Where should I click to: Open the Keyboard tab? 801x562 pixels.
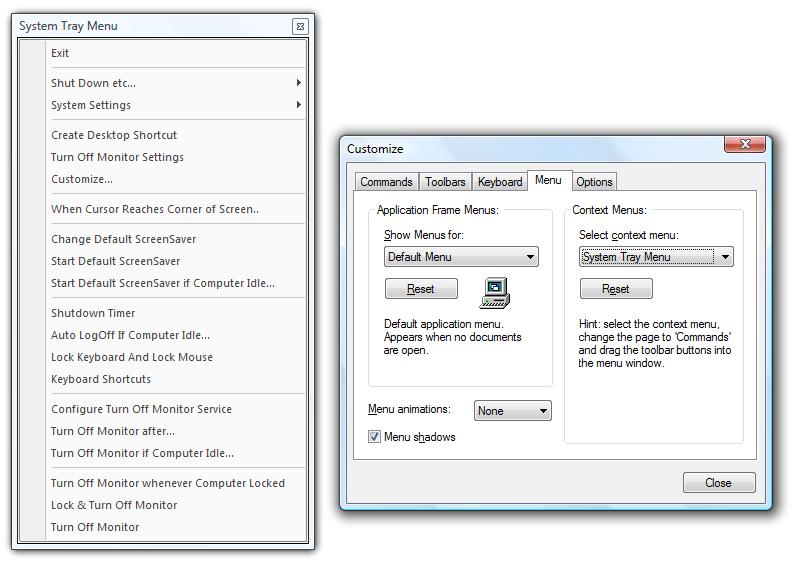point(500,182)
